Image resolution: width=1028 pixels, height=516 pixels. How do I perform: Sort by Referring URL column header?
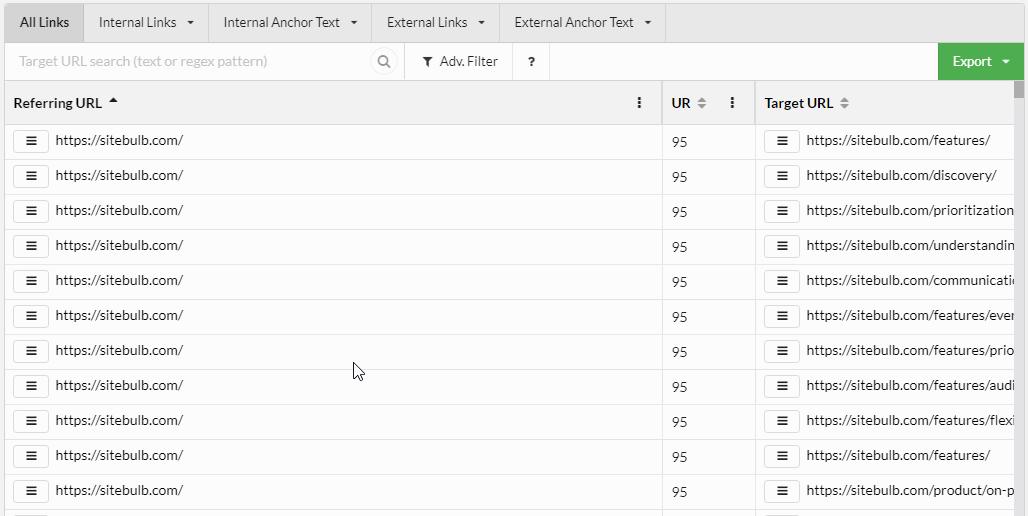(65, 103)
